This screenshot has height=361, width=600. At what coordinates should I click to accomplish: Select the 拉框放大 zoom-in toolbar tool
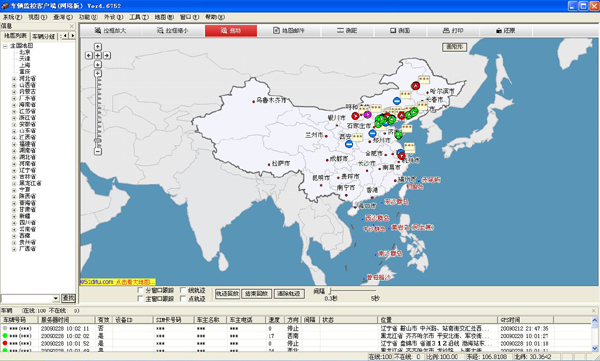[110, 31]
